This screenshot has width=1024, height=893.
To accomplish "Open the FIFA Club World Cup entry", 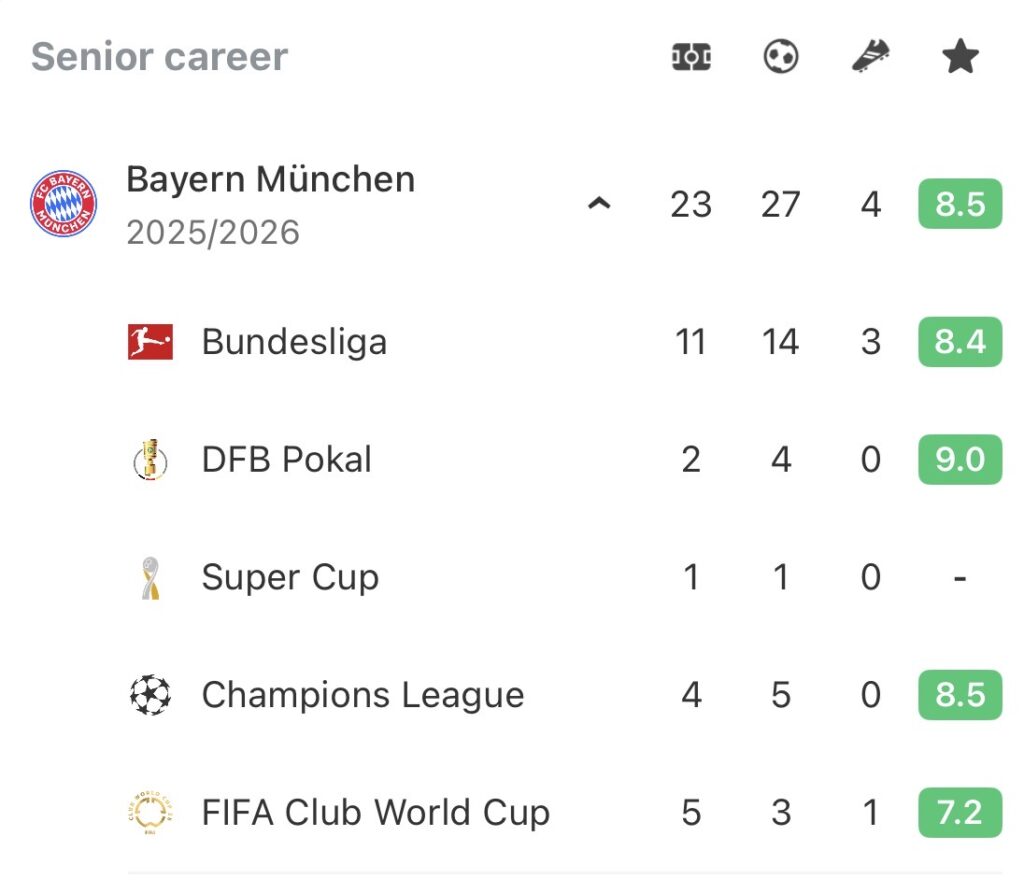I will click(375, 812).
